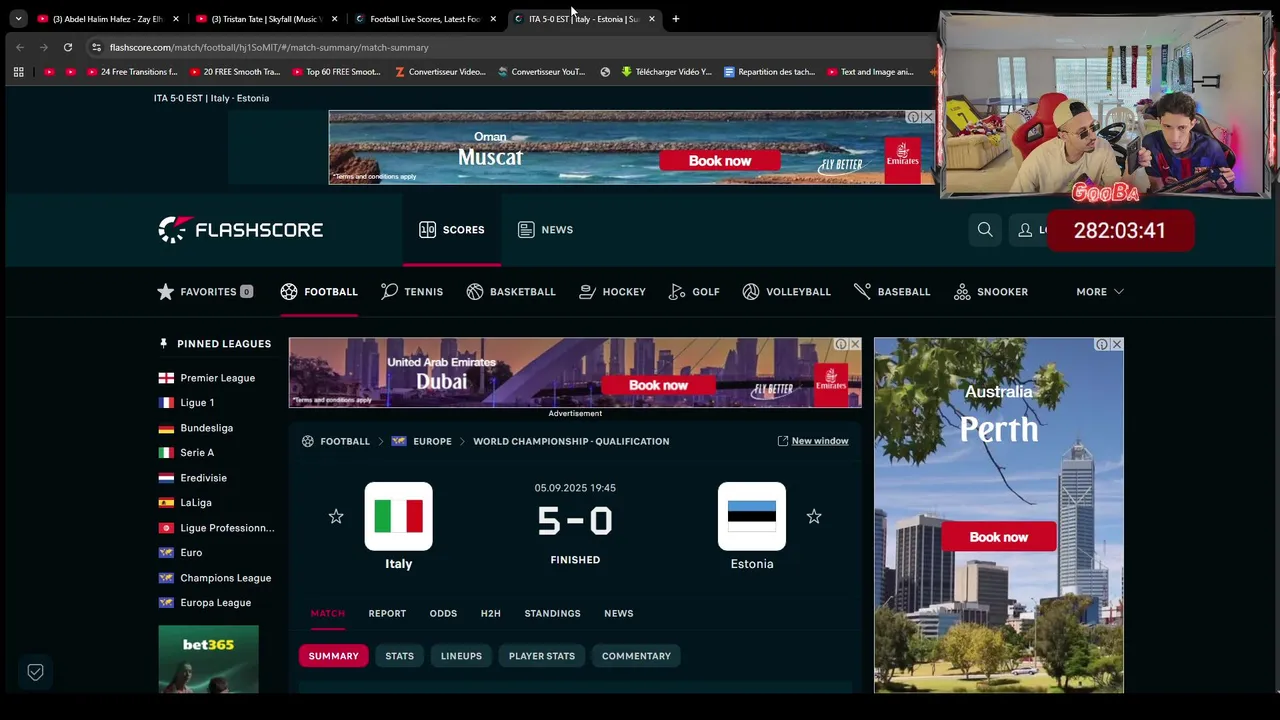This screenshot has height=720, width=1280.
Task: Open Champions League pinned league
Action: (215, 578)
